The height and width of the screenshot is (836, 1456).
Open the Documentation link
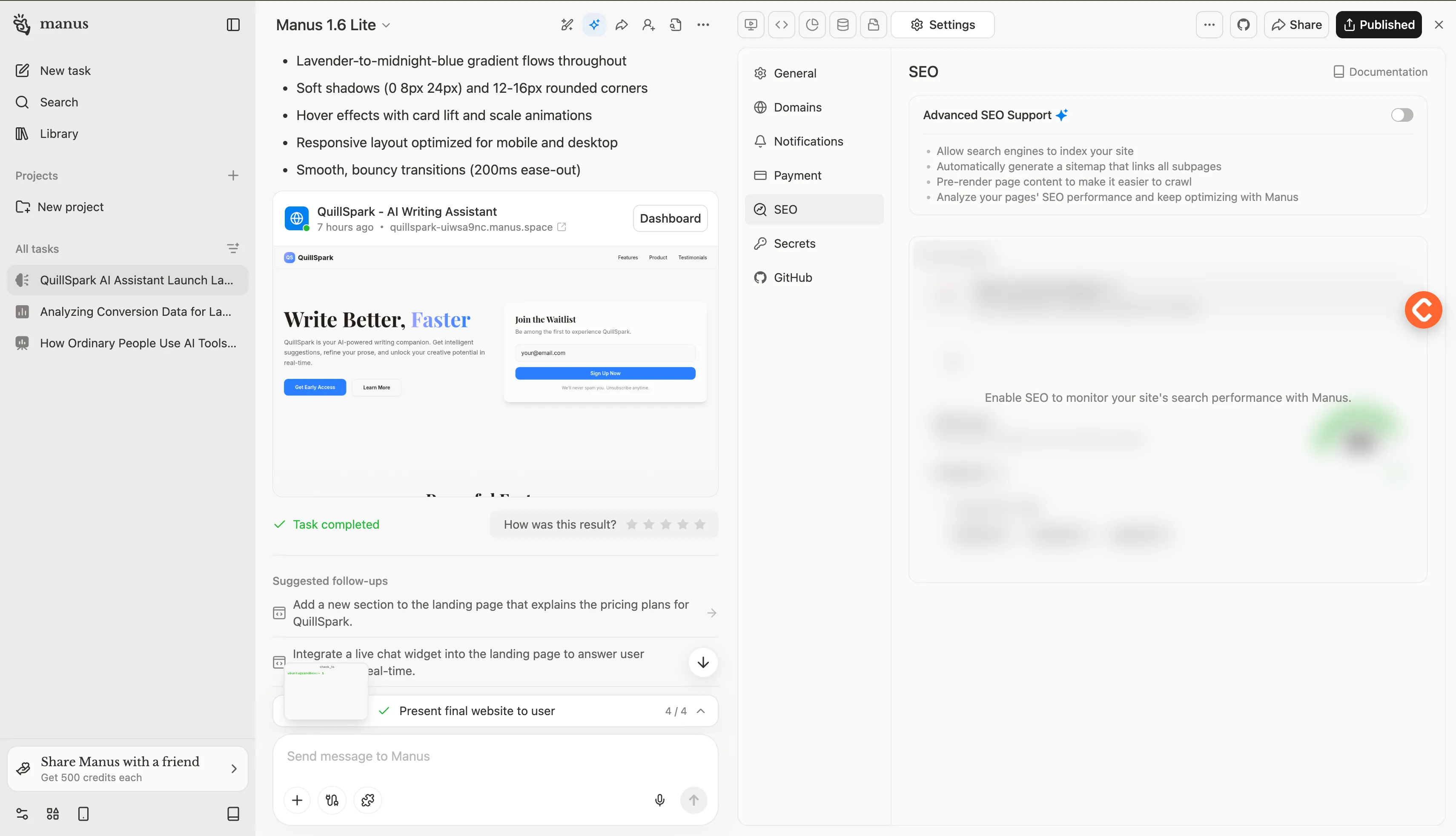[1380, 72]
